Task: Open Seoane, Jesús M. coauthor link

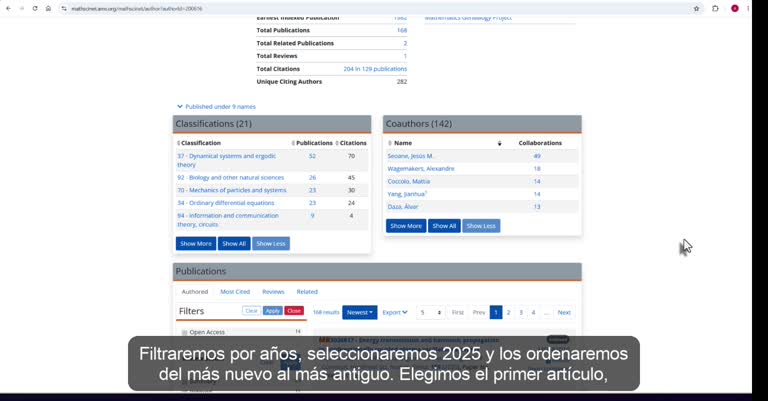Action: point(410,156)
